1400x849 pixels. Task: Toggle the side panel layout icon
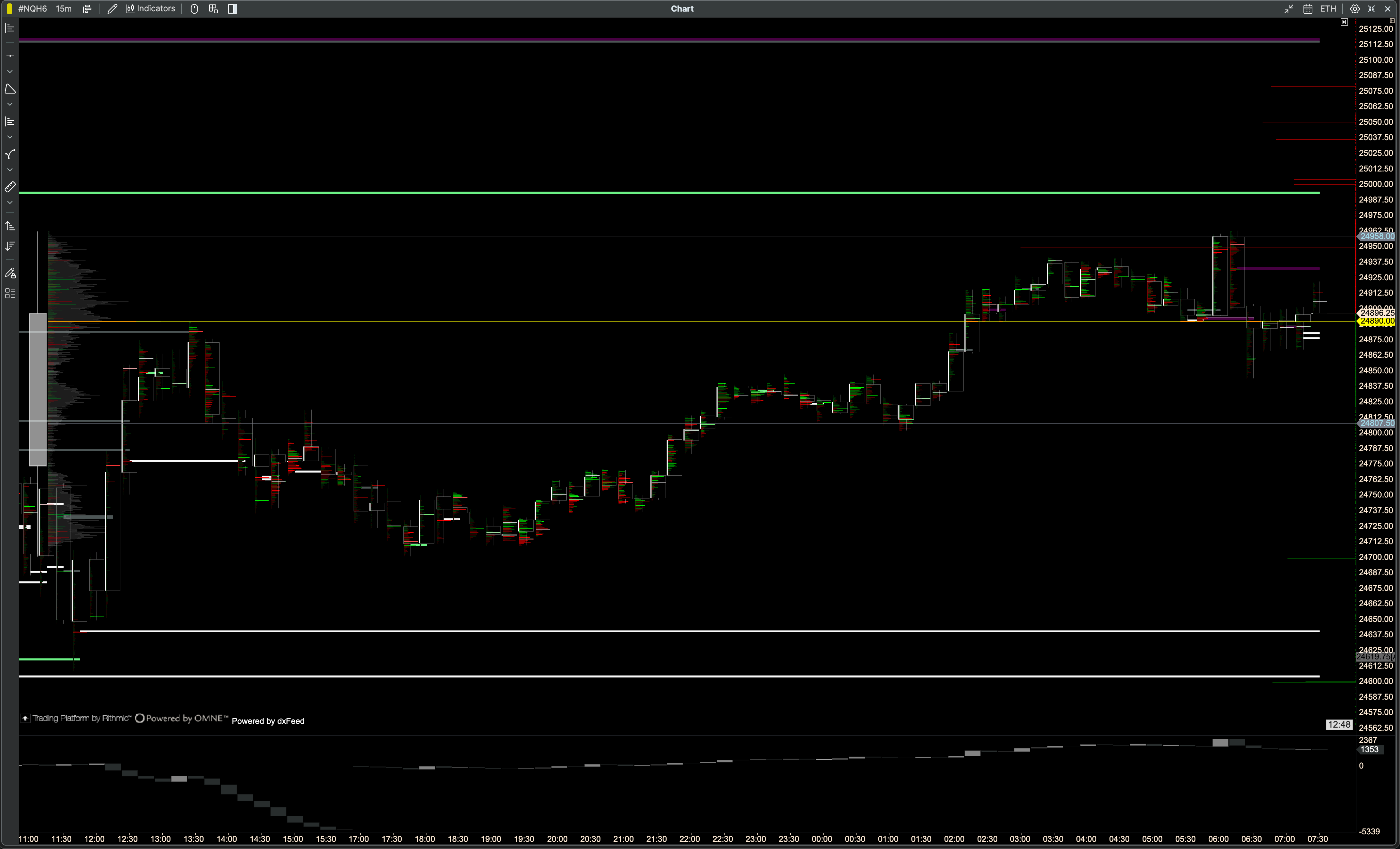coord(233,9)
